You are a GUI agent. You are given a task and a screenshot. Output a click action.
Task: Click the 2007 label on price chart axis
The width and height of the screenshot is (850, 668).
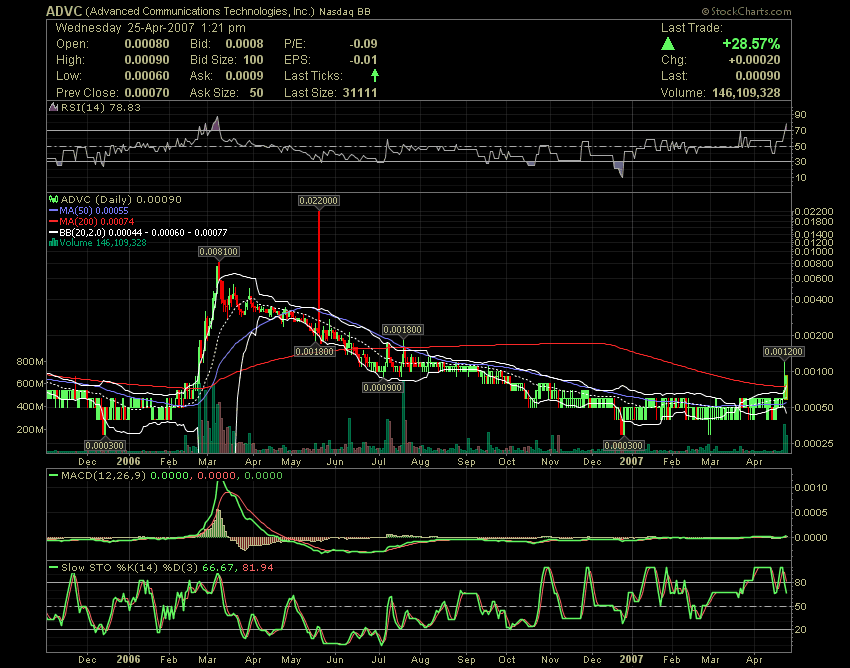point(632,461)
